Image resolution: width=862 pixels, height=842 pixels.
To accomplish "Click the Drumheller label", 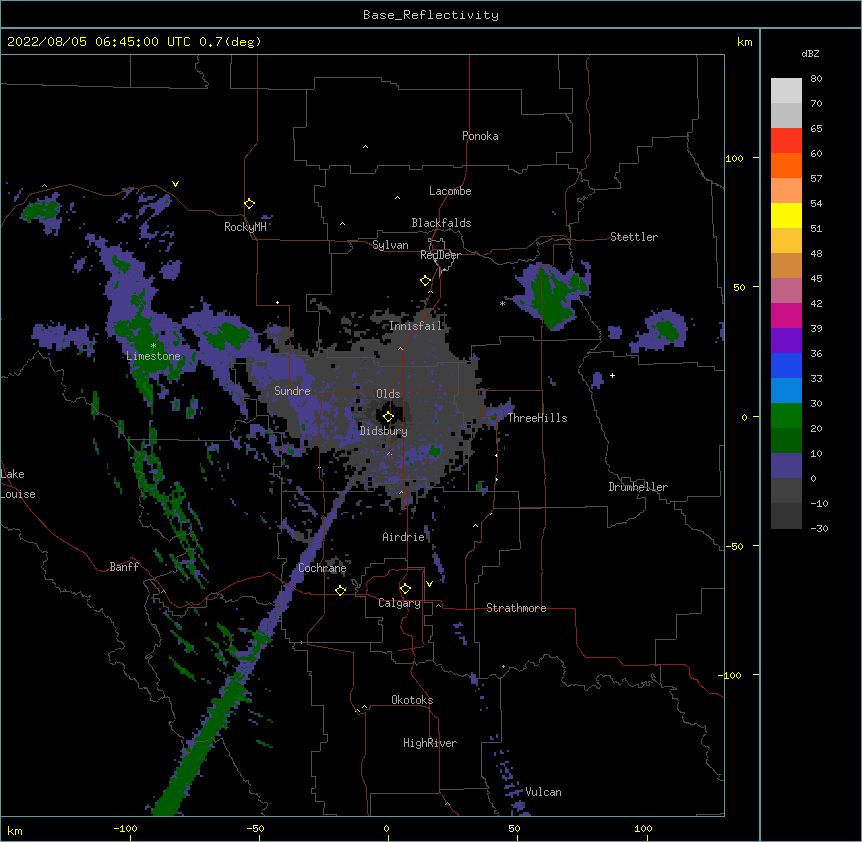I will pyautogui.click(x=638, y=487).
